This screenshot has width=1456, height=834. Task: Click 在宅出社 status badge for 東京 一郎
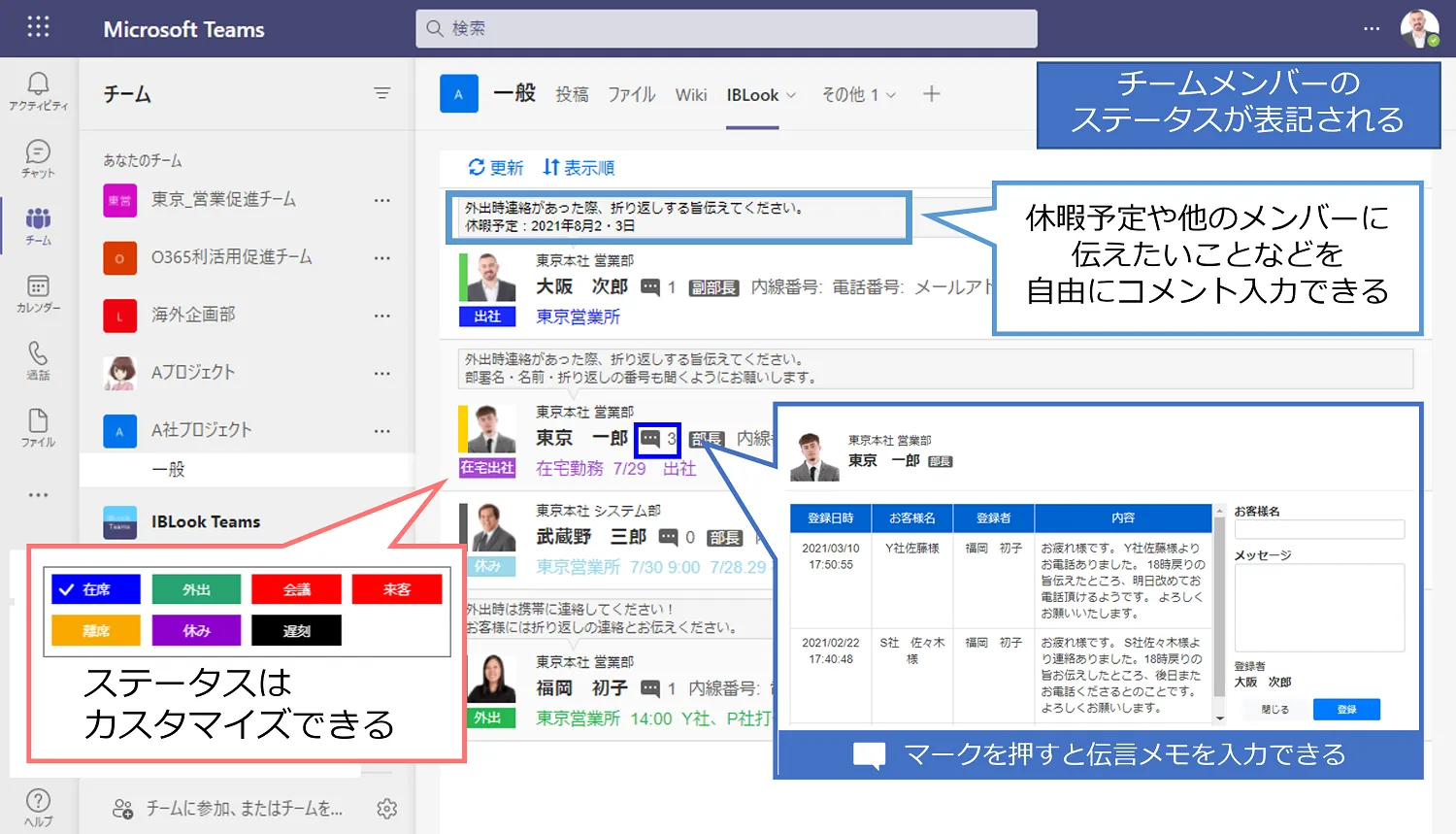pyautogui.click(x=487, y=468)
